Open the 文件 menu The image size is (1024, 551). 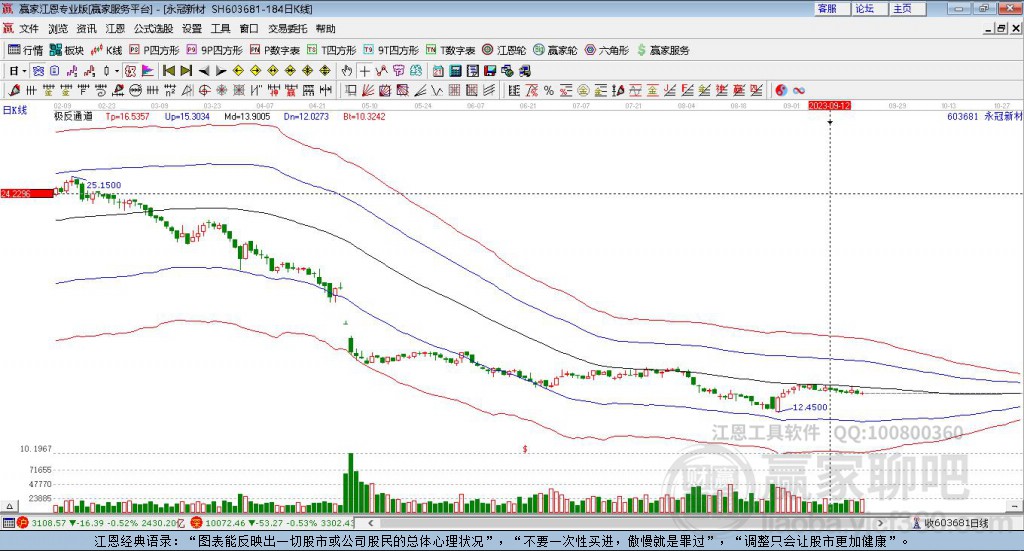pos(29,29)
